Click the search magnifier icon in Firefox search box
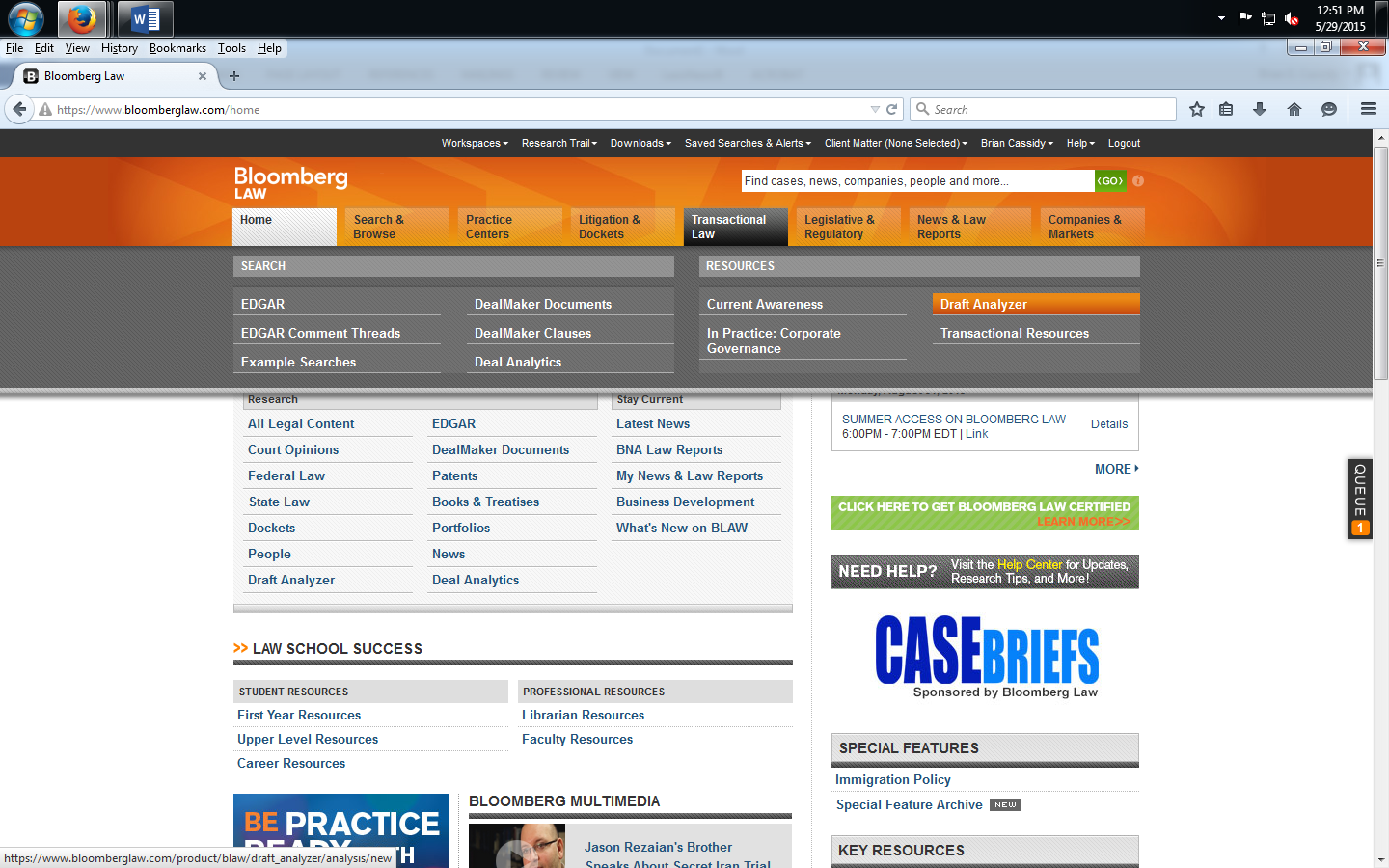 [923, 109]
